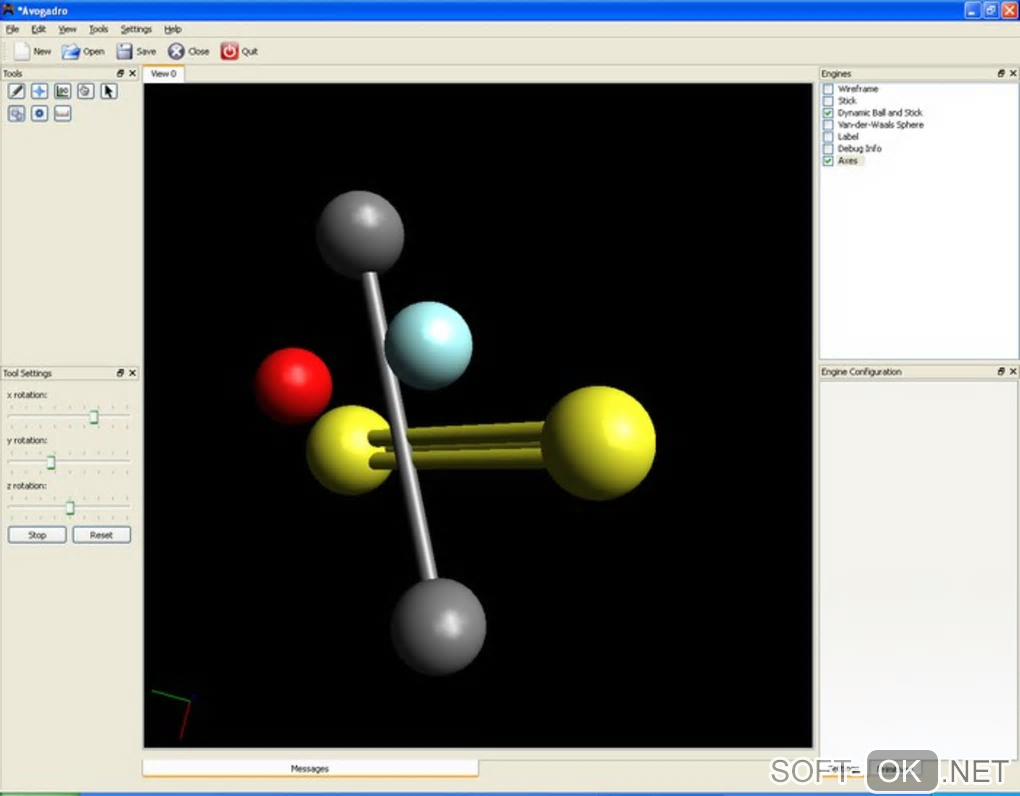Click the Save toolbar icon
This screenshot has height=796, width=1020.
point(124,51)
